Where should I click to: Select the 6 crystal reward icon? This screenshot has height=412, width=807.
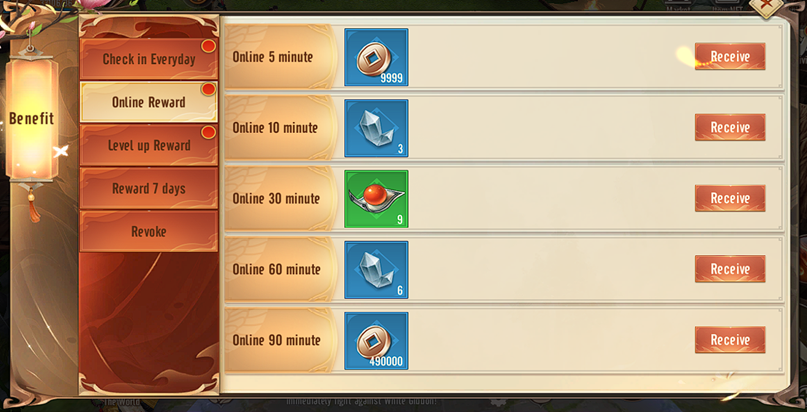[376, 270]
